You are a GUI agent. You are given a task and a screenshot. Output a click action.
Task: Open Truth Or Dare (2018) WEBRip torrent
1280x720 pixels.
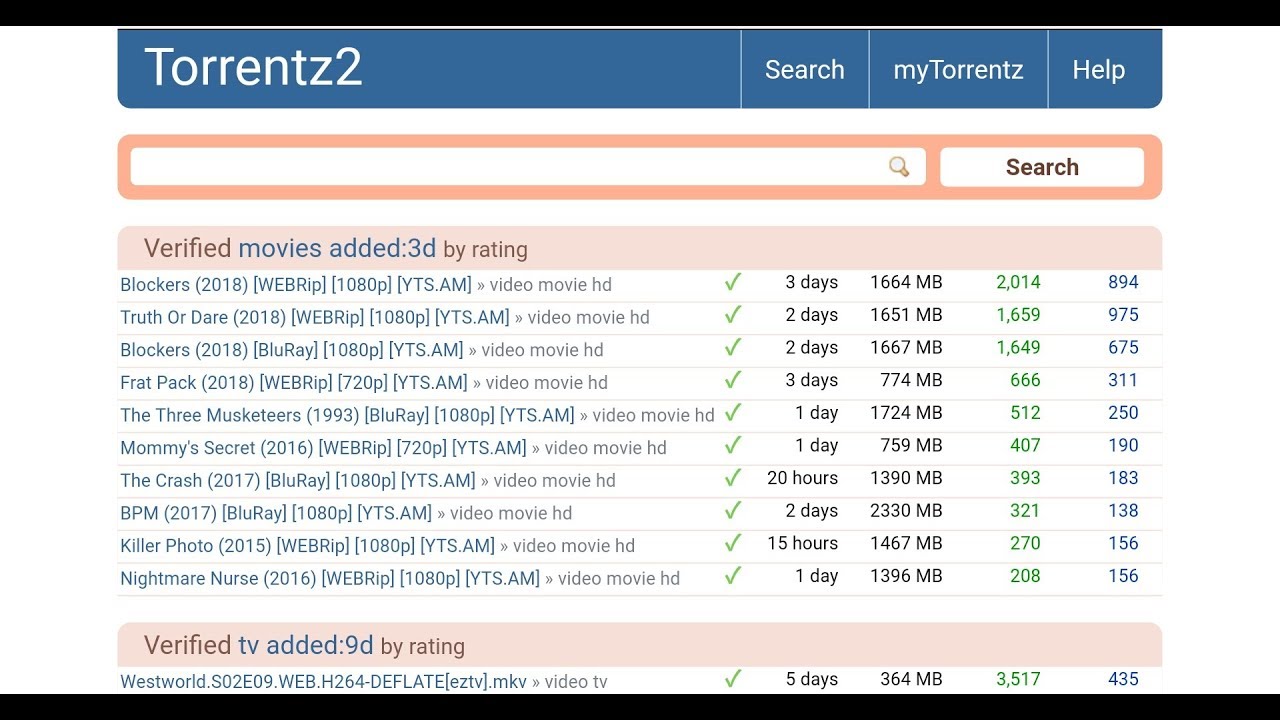[315, 317]
